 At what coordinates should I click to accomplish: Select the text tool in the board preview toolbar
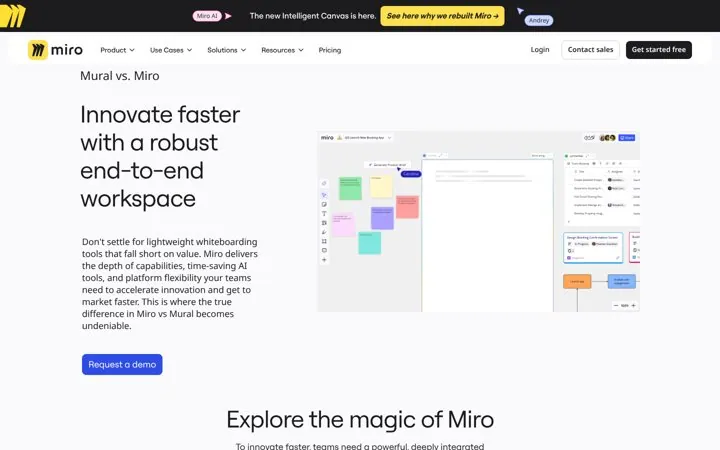point(324,214)
